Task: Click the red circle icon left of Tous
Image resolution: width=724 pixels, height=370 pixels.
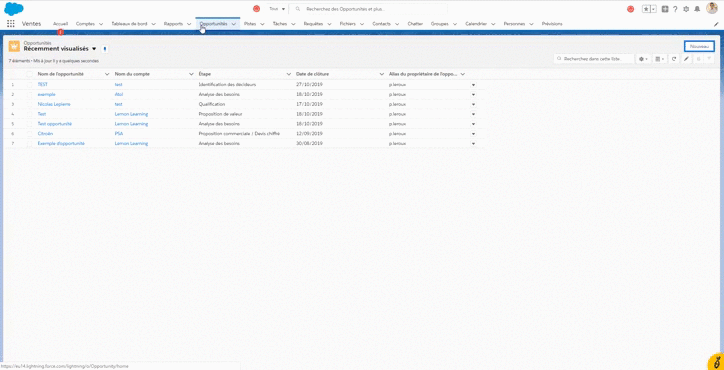Action: (x=256, y=9)
